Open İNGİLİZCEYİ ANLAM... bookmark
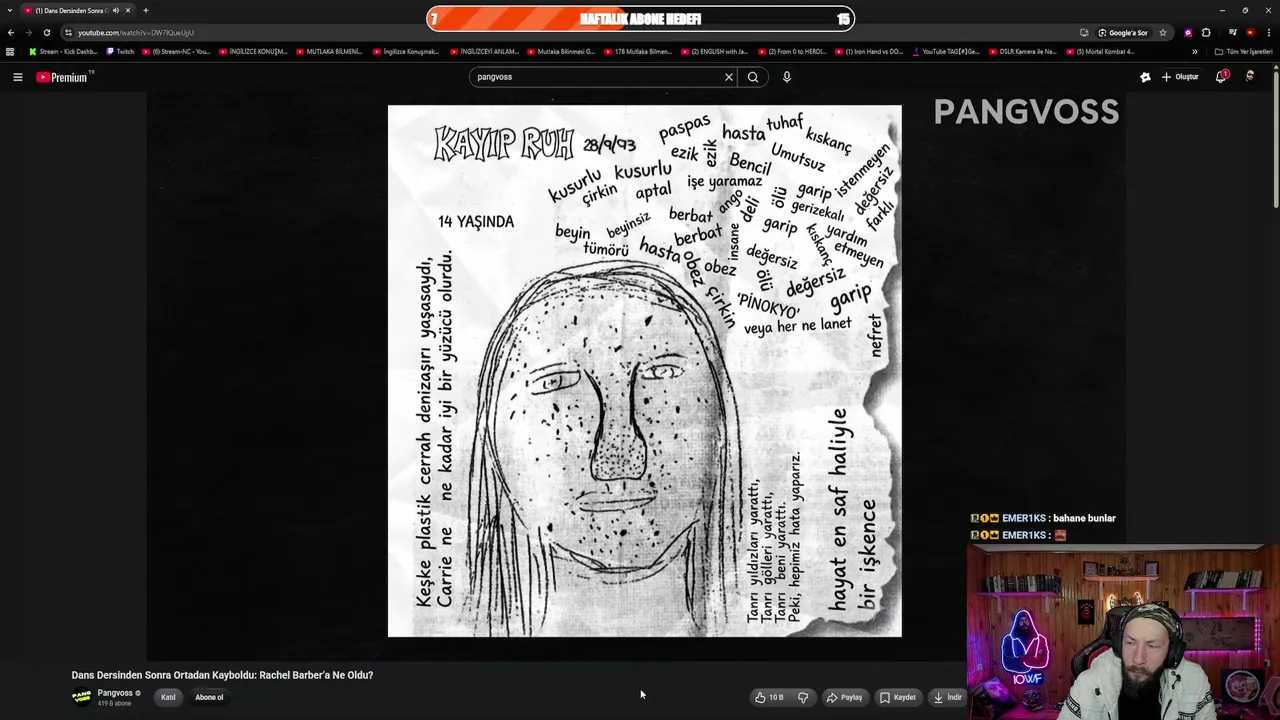 coord(484,51)
